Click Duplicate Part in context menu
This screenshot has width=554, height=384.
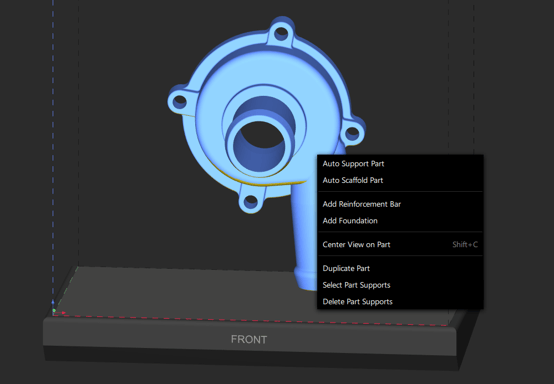pos(400,268)
